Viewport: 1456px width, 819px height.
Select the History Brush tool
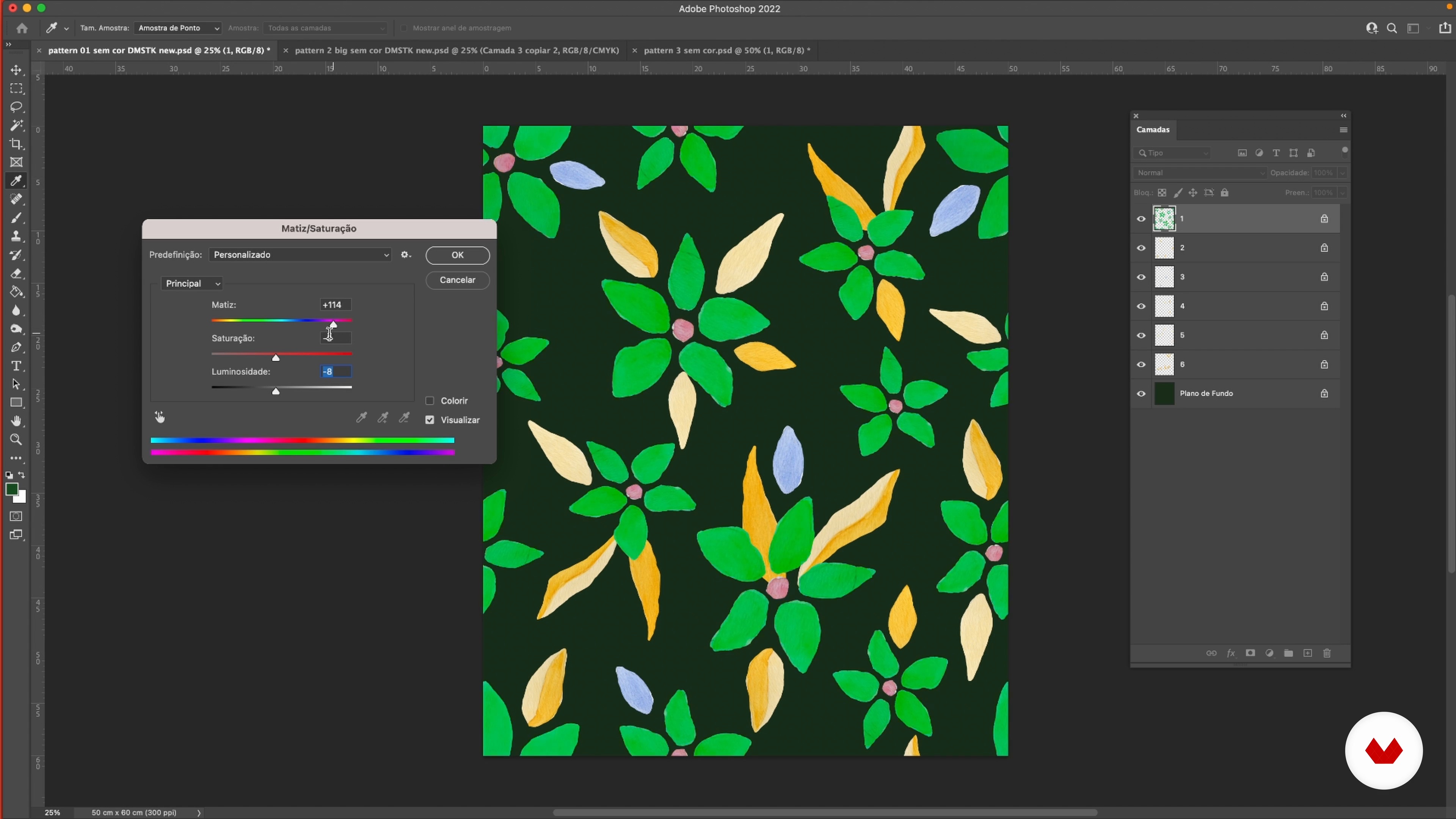[x=16, y=255]
